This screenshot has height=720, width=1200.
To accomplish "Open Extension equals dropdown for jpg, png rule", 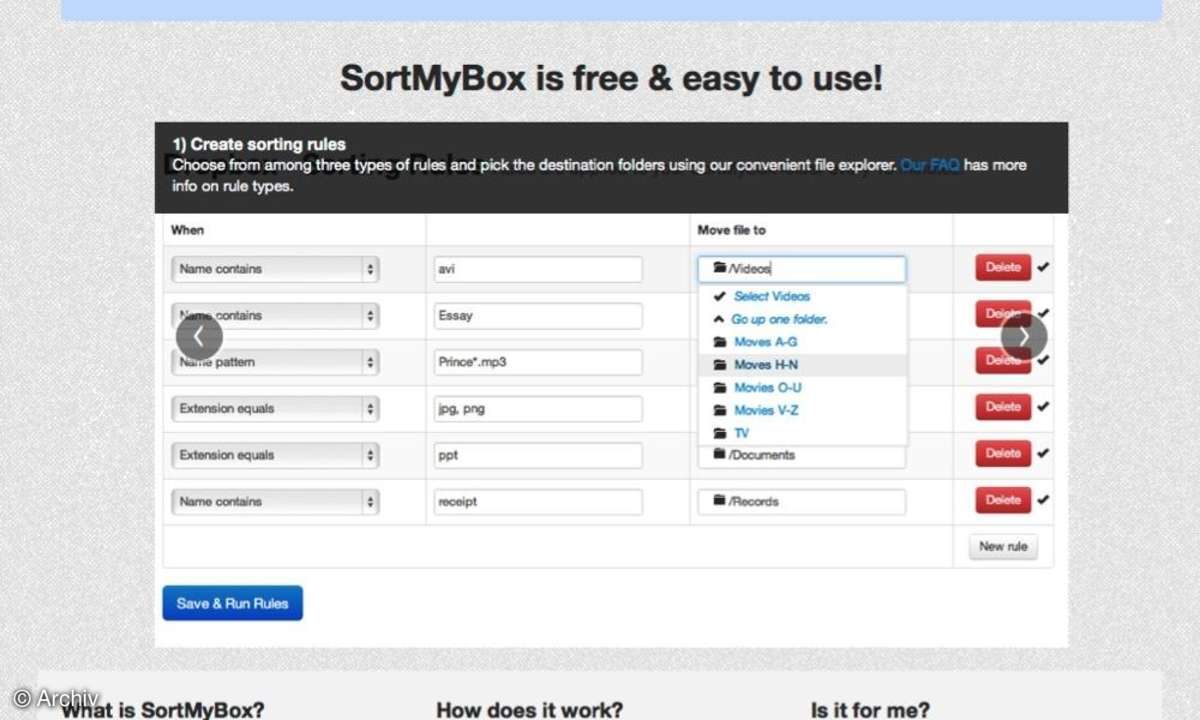I will point(275,409).
